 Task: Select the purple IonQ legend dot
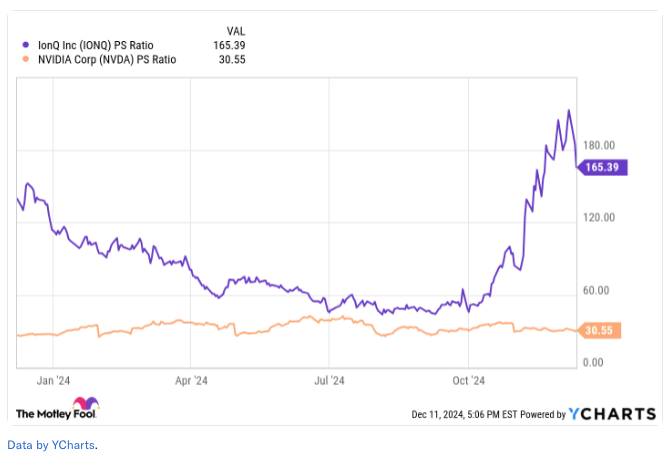(x=26, y=45)
